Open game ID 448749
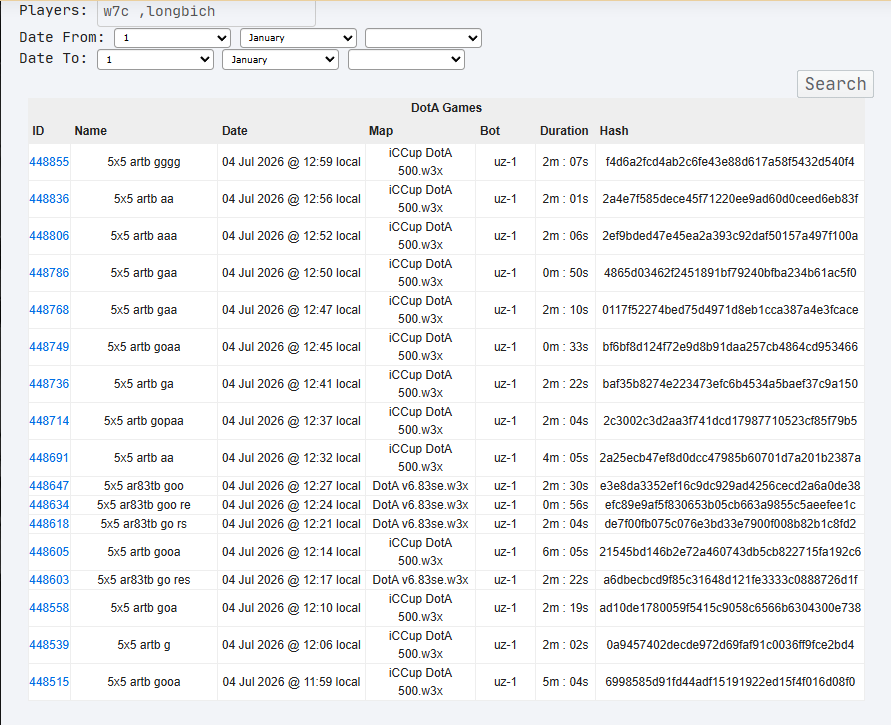 (49, 347)
